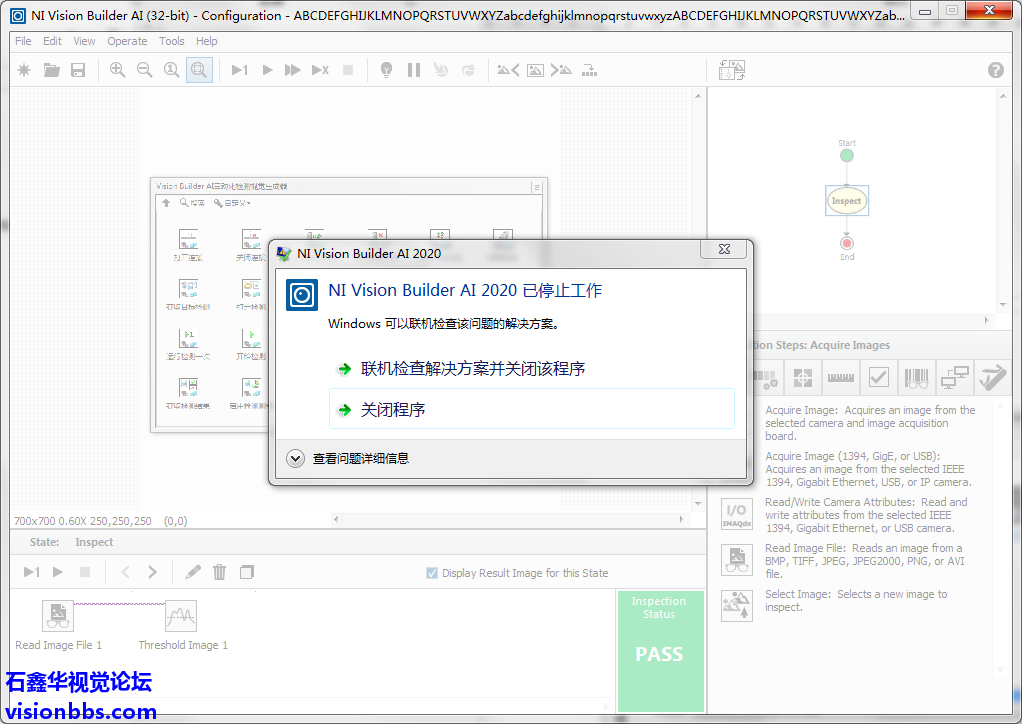
Task: Open an inspection with the folder icon
Action: (x=51, y=70)
